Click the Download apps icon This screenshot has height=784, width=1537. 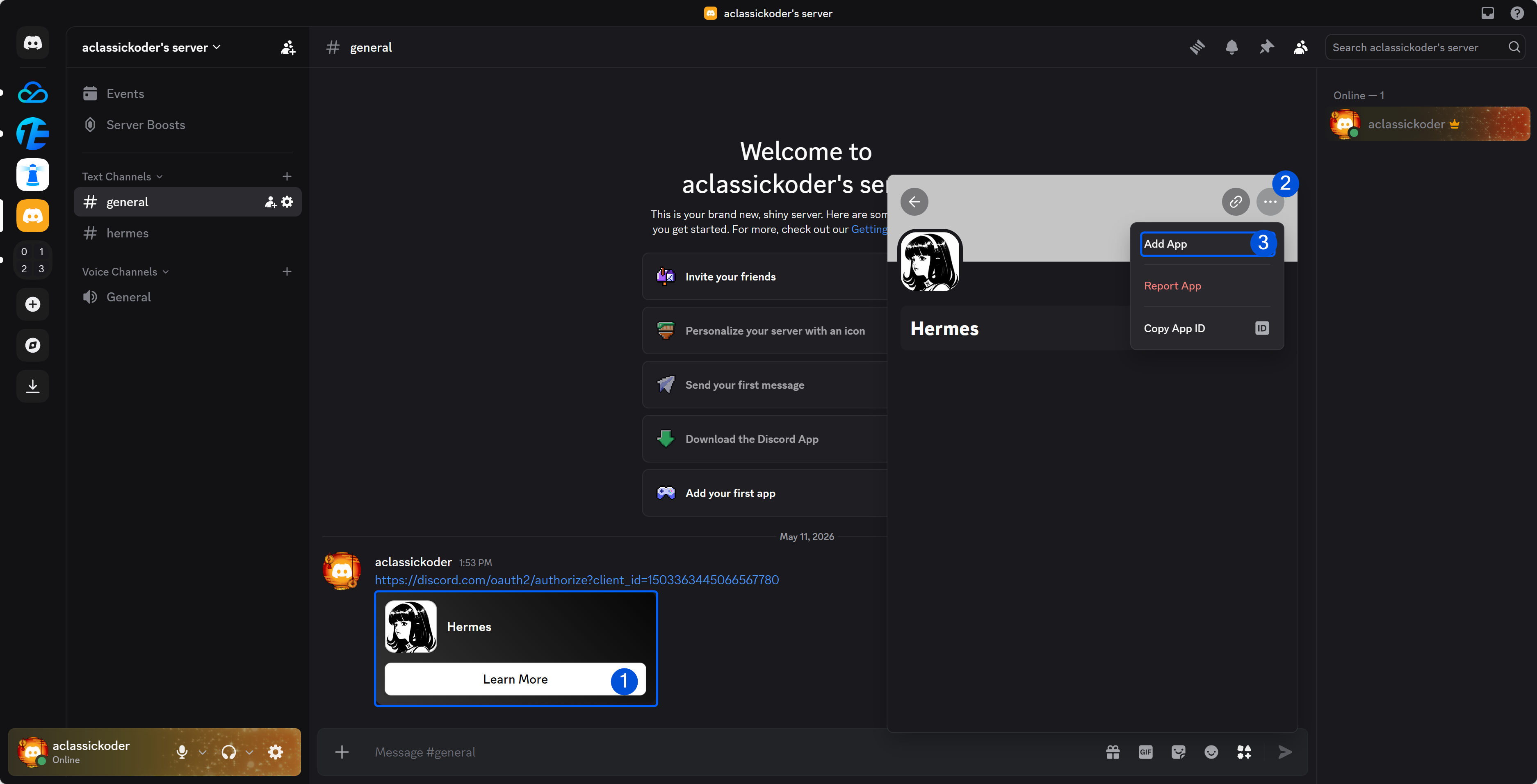coord(33,386)
